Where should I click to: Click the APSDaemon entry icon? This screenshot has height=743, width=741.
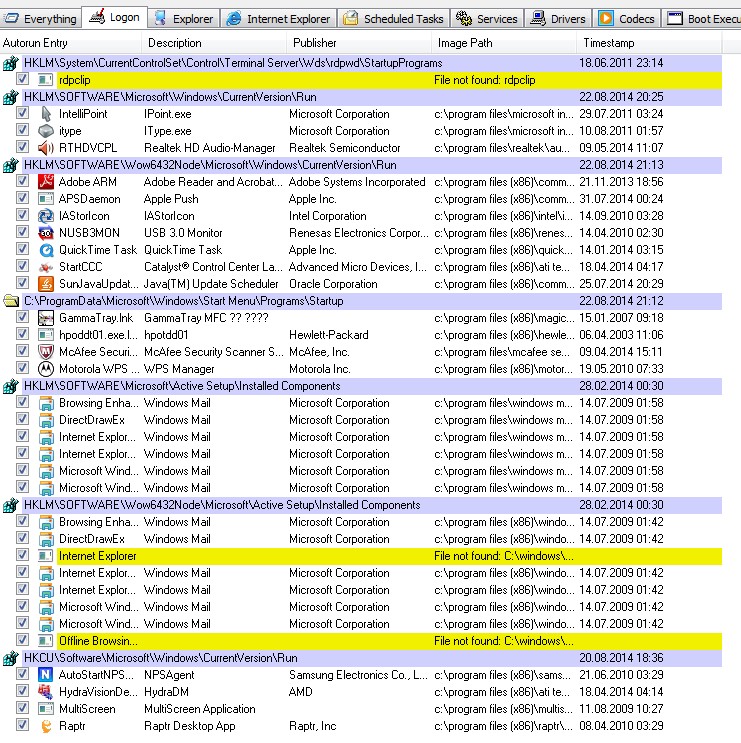[x=45, y=199]
